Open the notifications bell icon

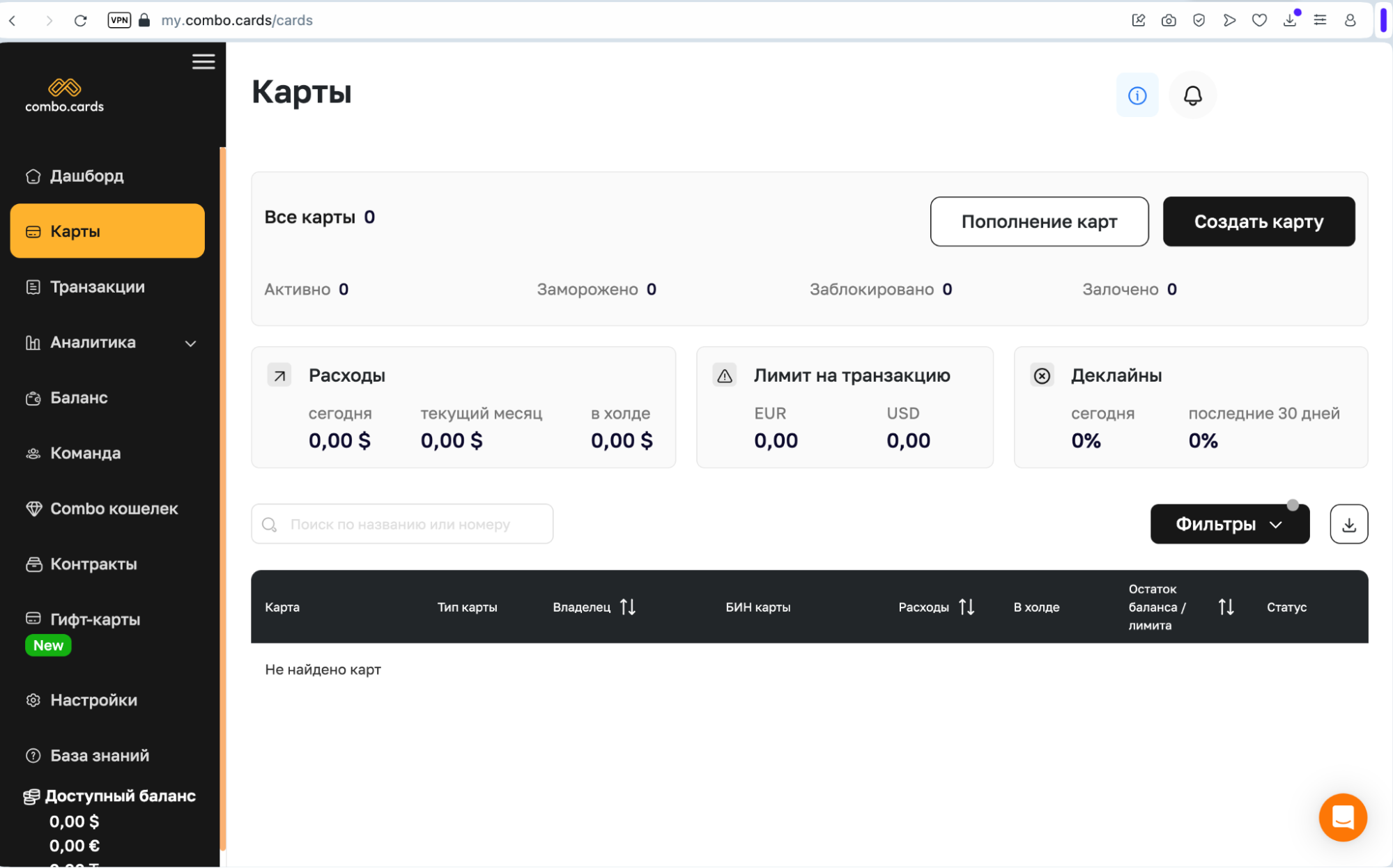(x=1192, y=95)
